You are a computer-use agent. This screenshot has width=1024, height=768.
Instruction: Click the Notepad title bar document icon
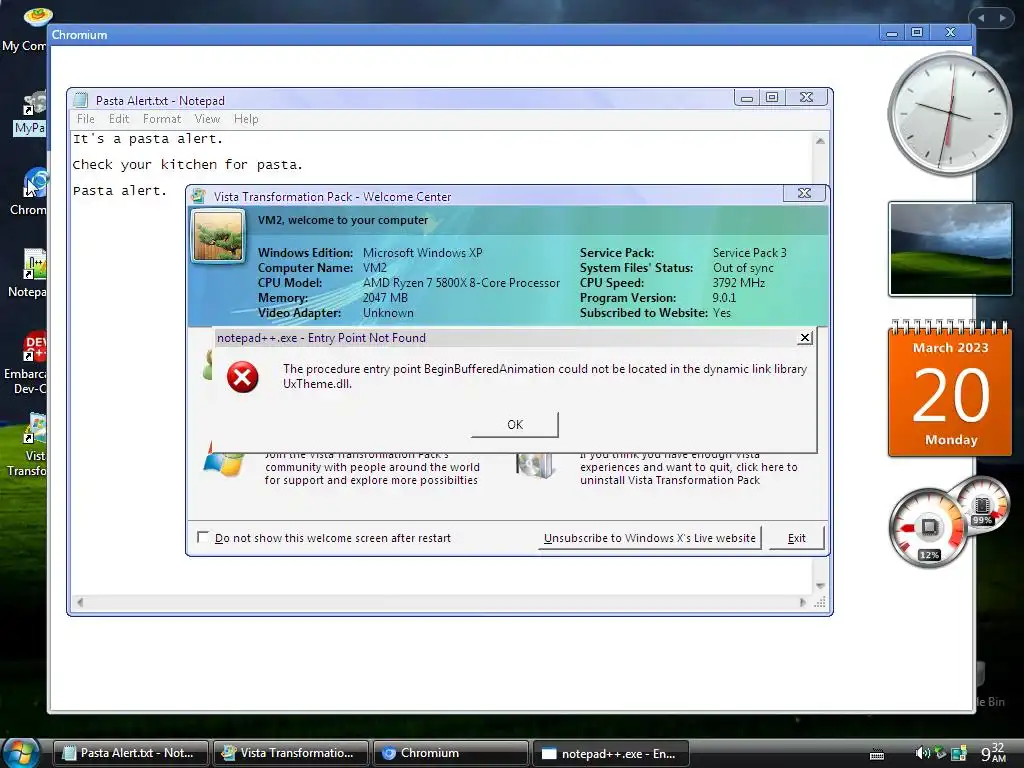coord(80,100)
